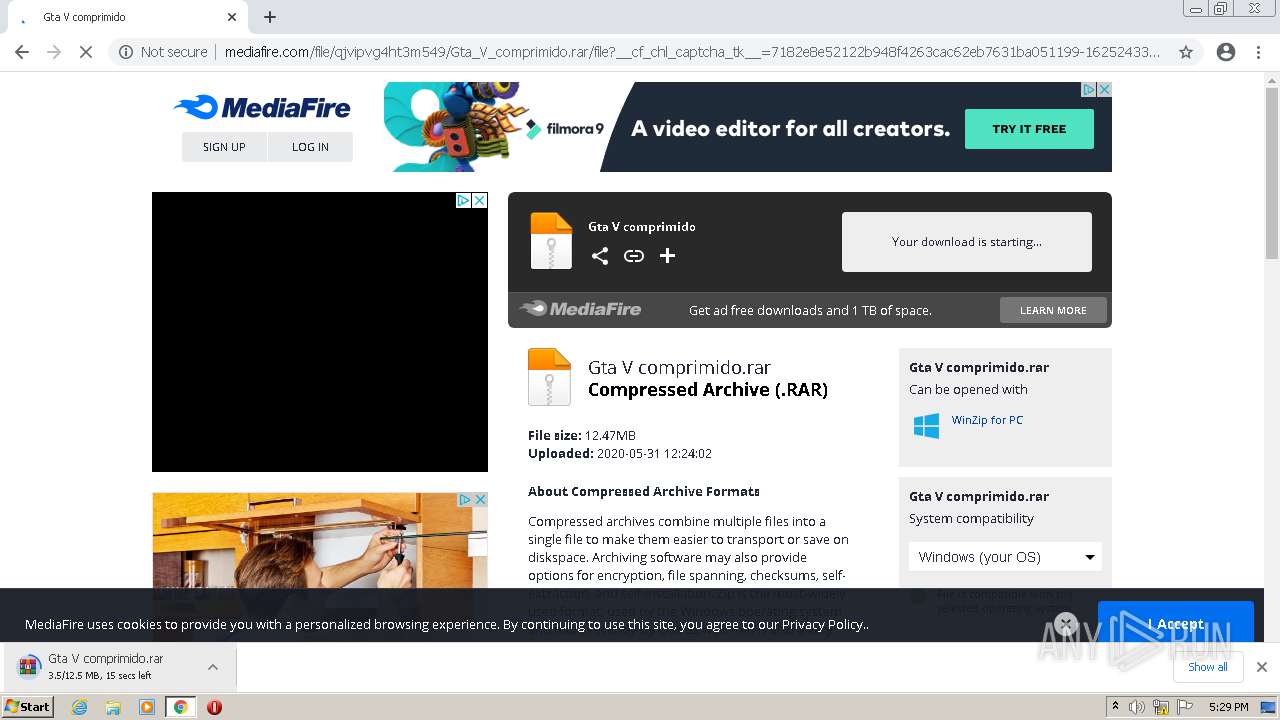This screenshot has height=720, width=1280.
Task: Launch Internet Explorer from taskbar
Action: [80, 707]
